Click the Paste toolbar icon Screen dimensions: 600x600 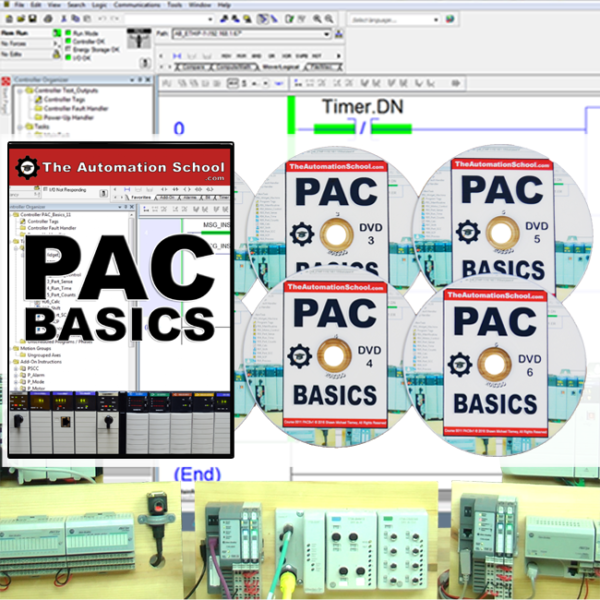click(87, 18)
